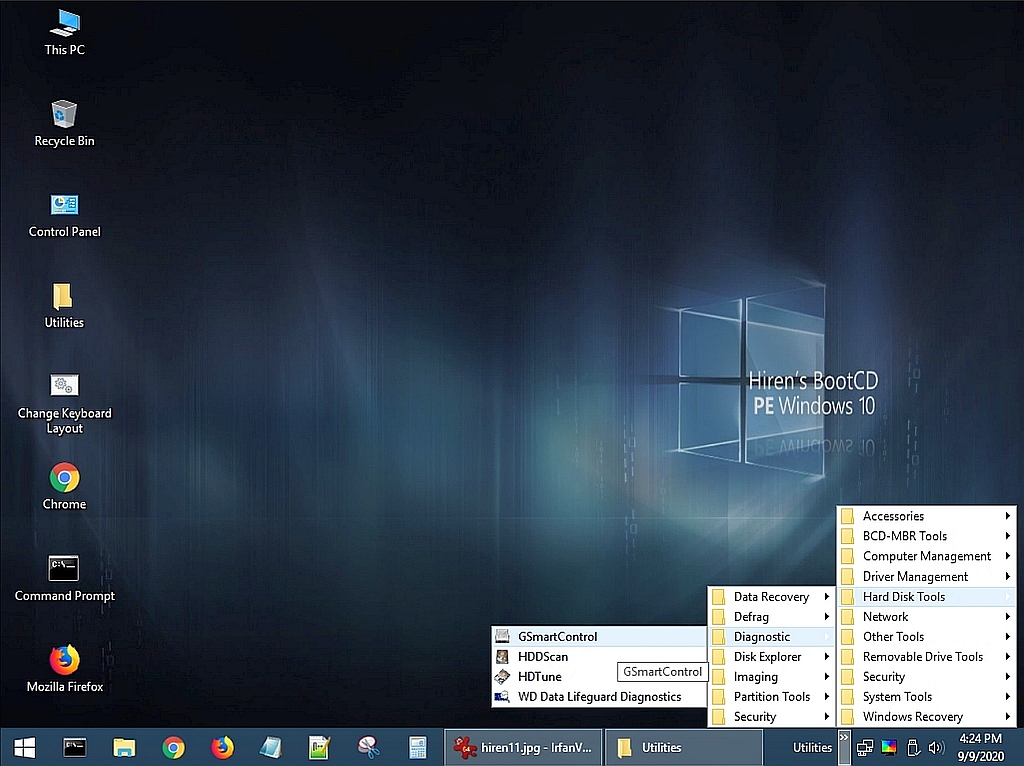
Task: Click the network icon in the system tray
Action: point(865,748)
